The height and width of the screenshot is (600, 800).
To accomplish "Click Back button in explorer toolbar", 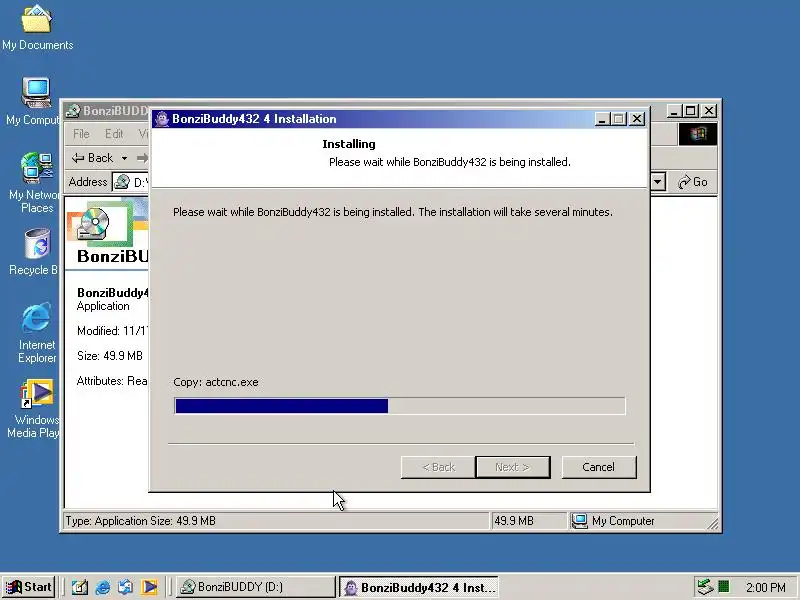I will coord(93,158).
